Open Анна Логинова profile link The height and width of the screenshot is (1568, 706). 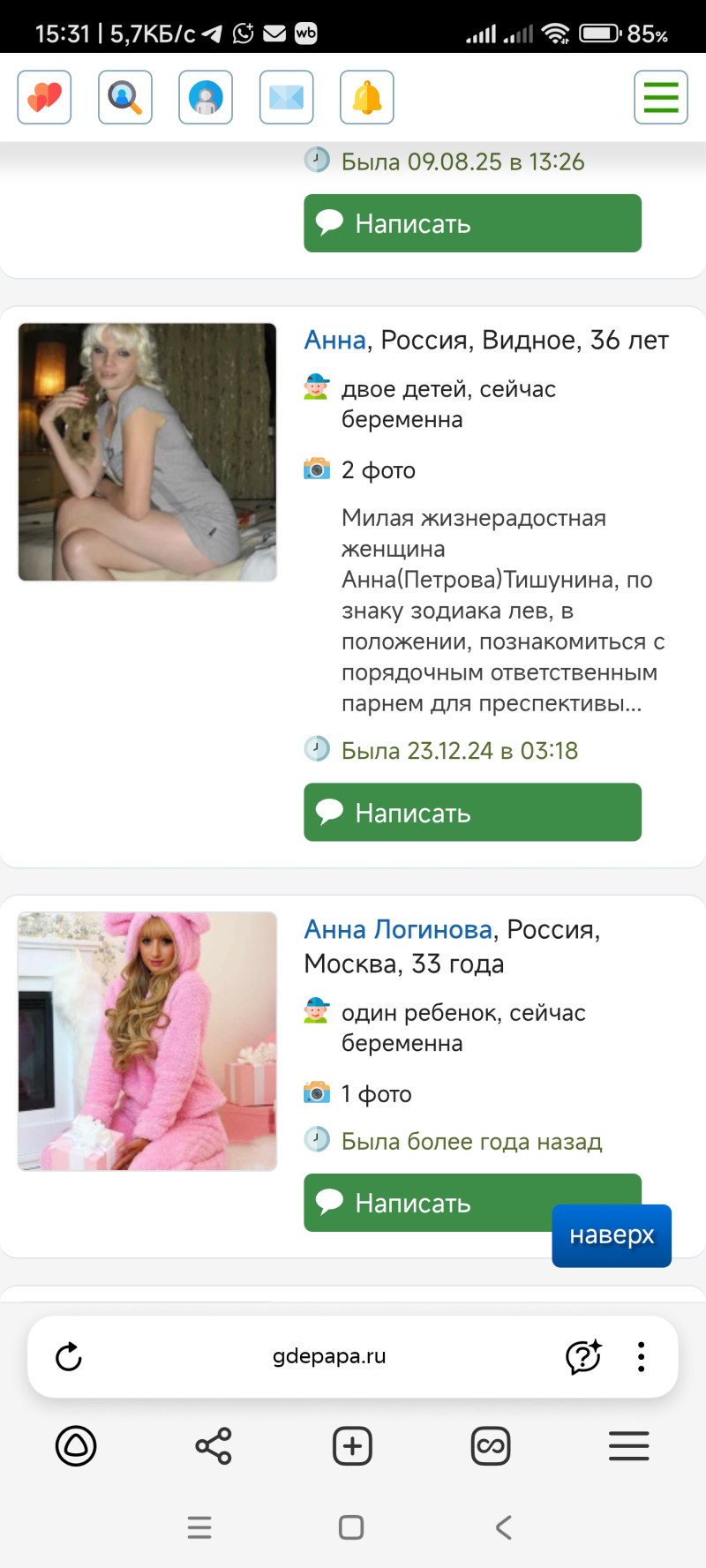398,929
